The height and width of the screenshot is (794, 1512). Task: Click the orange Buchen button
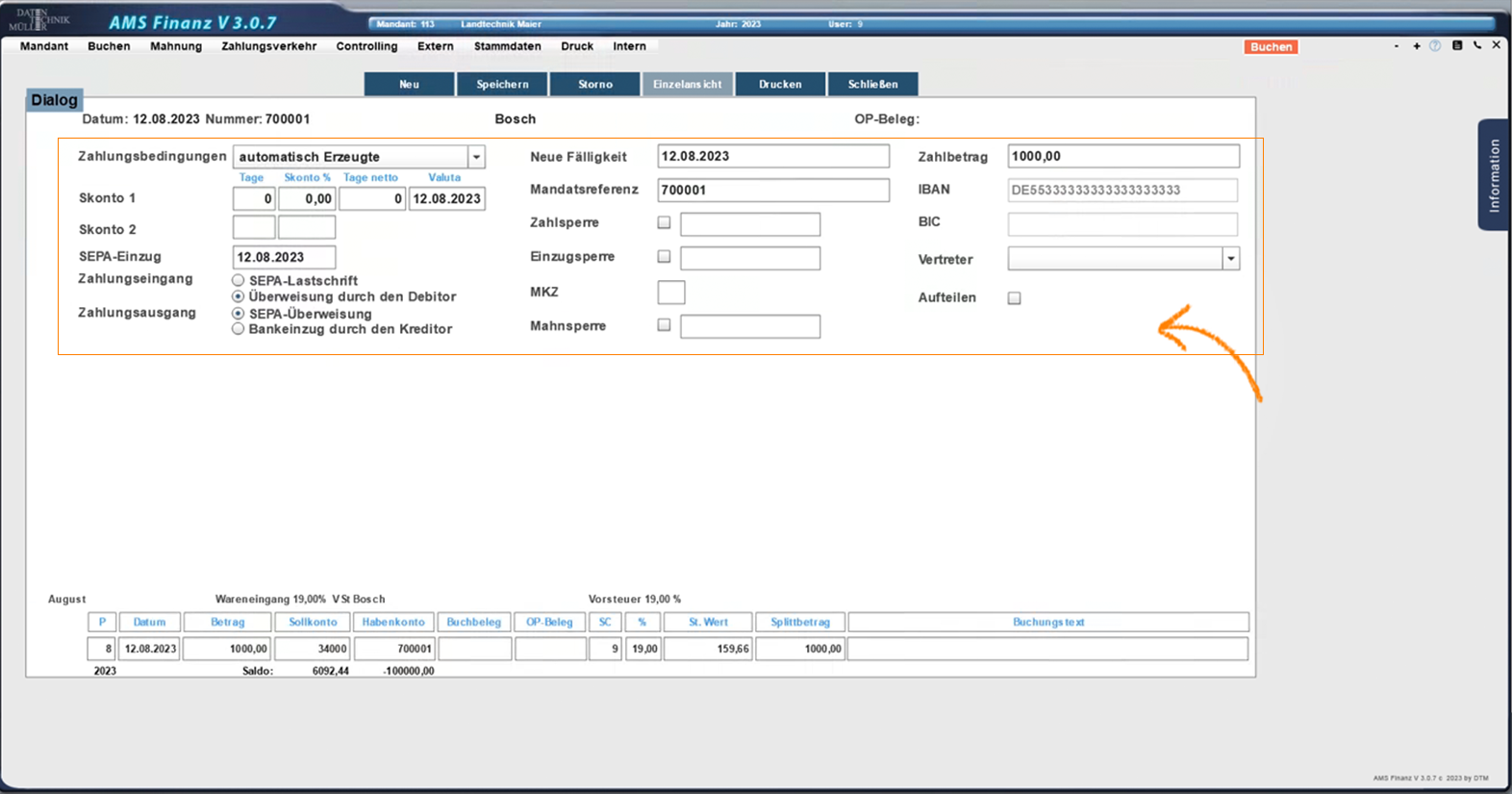(x=1271, y=47)
